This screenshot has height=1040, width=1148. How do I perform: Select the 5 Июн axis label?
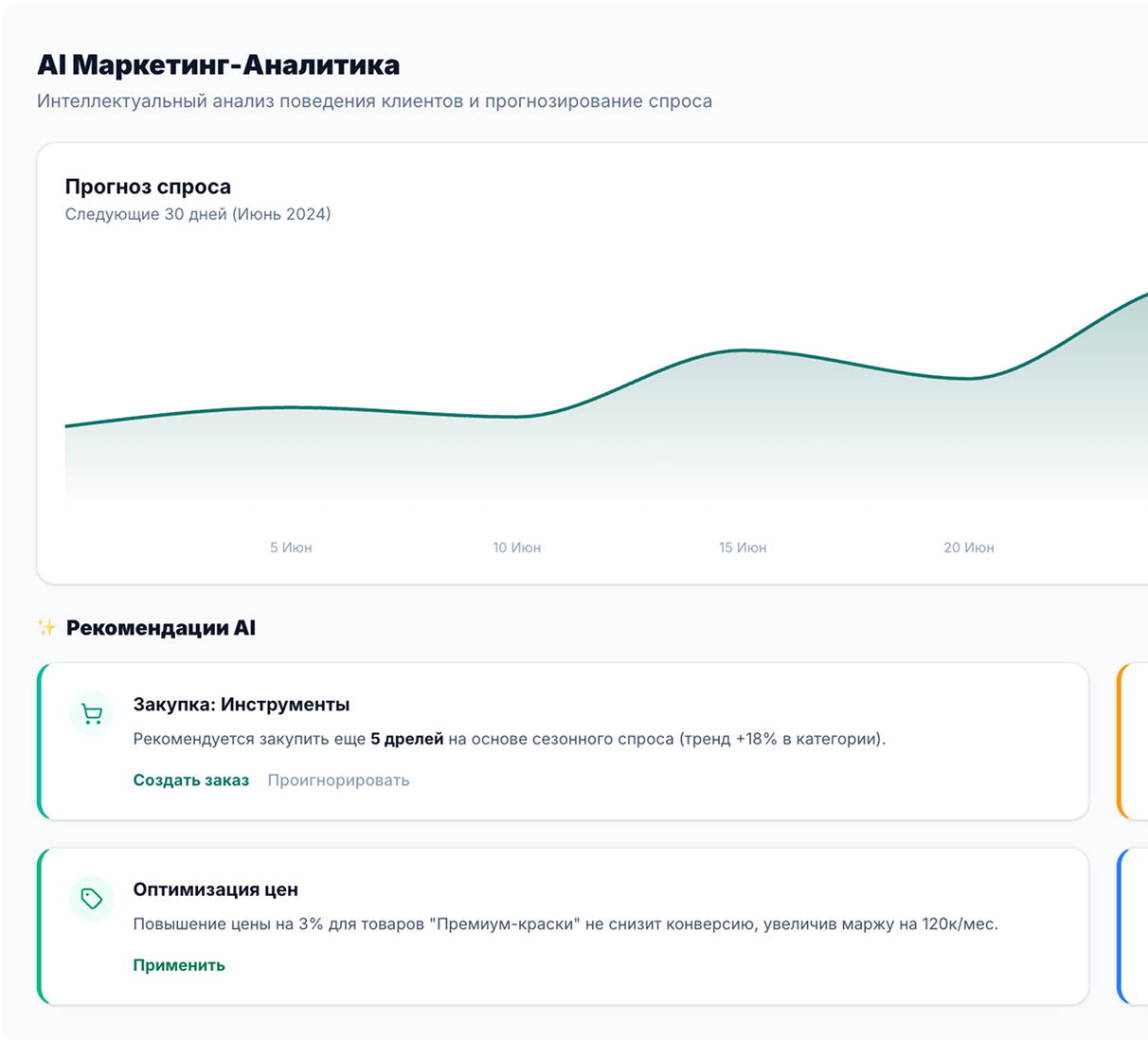(x=291, y=547)
